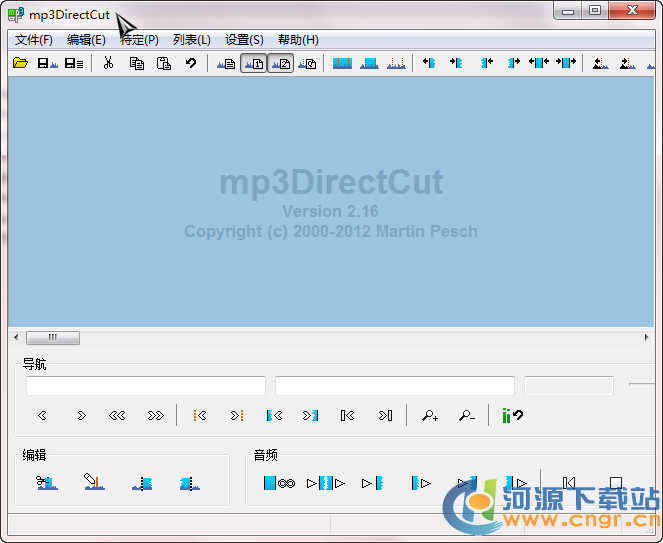
Task: Click the fast rewind double arrow button
Action: [x=118, y=416]
